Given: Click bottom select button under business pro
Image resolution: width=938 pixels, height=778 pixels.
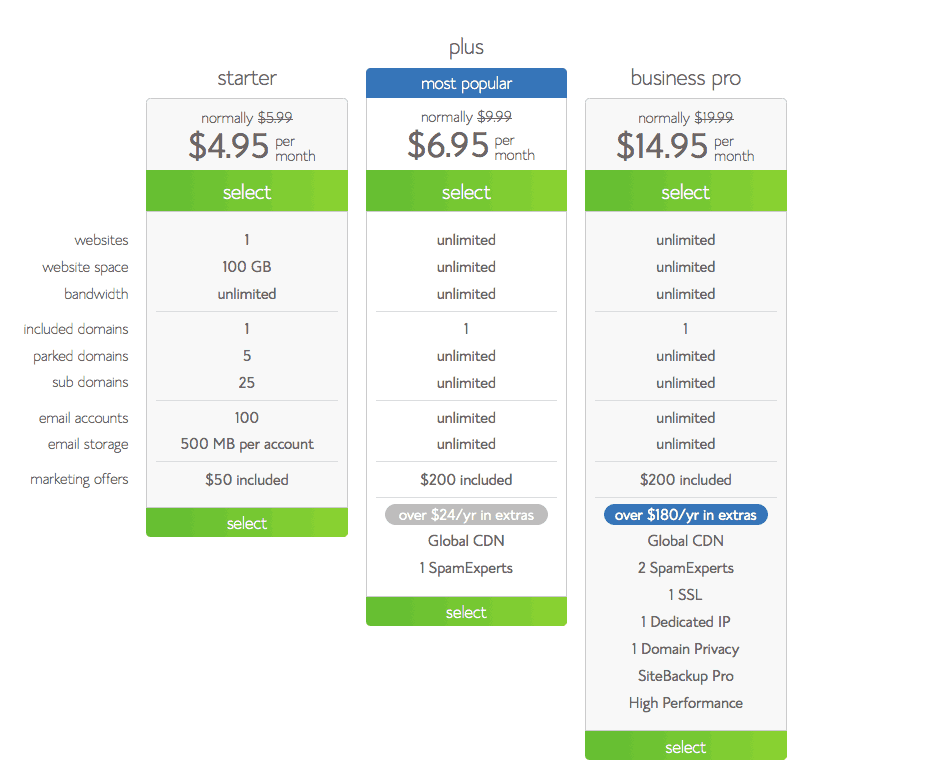Looking at the screenshot, I should pos(686,746).
